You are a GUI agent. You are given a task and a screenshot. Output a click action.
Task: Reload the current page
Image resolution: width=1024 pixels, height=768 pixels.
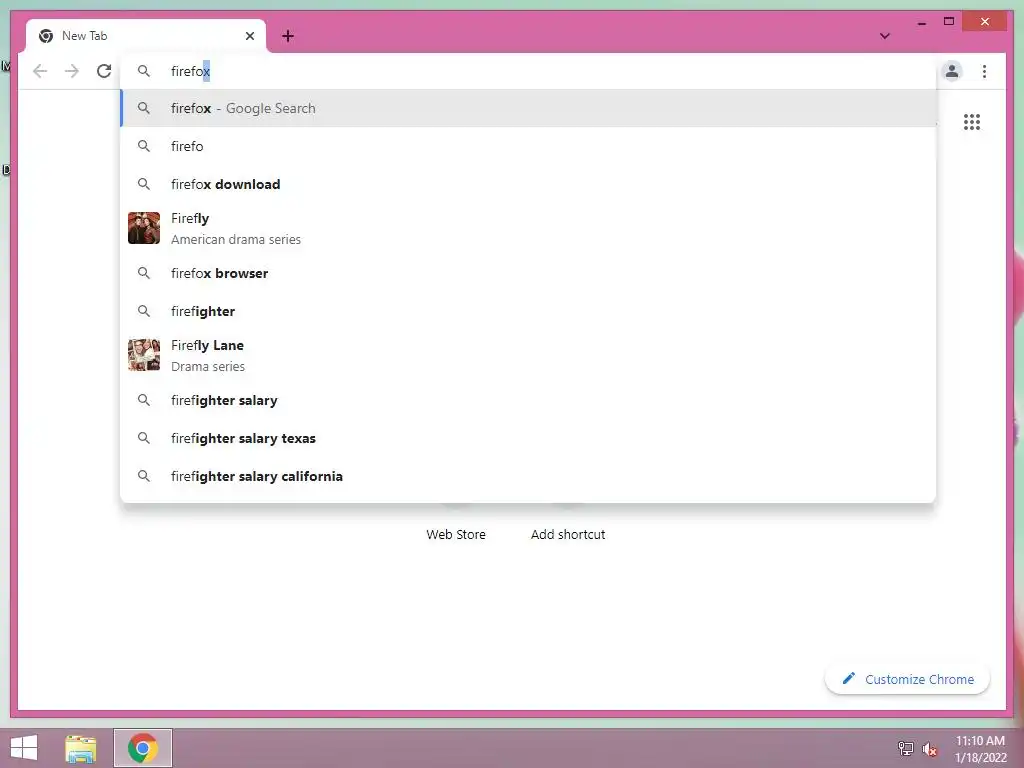point(104,71)
